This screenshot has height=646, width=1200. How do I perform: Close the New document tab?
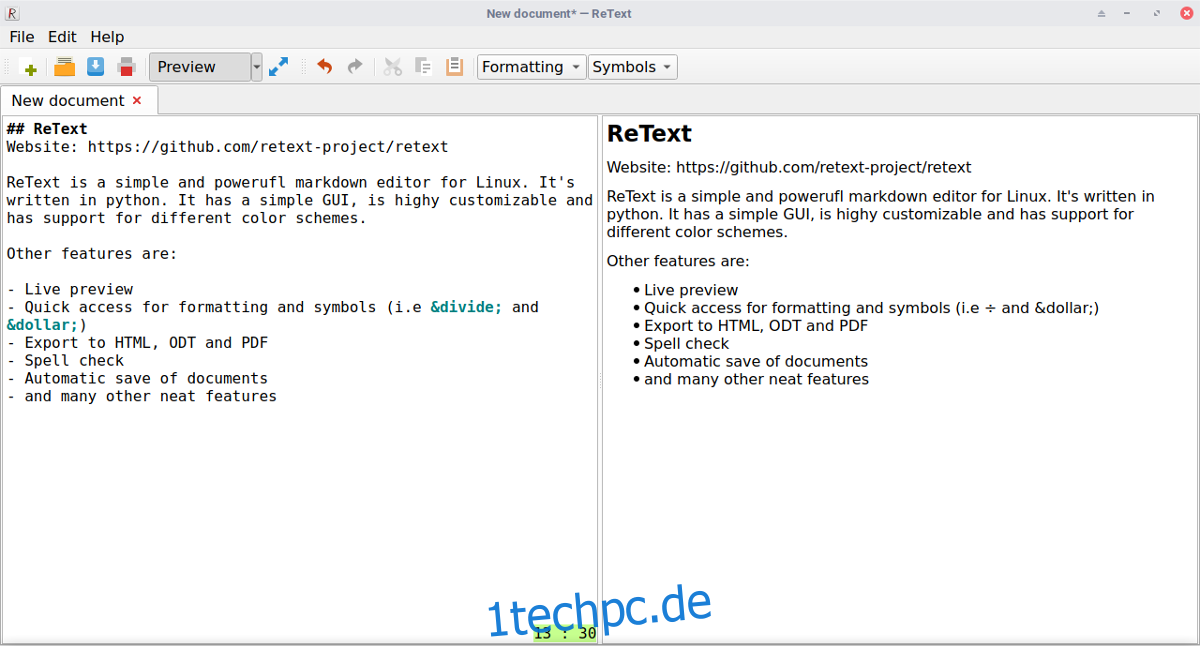pos(137,101)
